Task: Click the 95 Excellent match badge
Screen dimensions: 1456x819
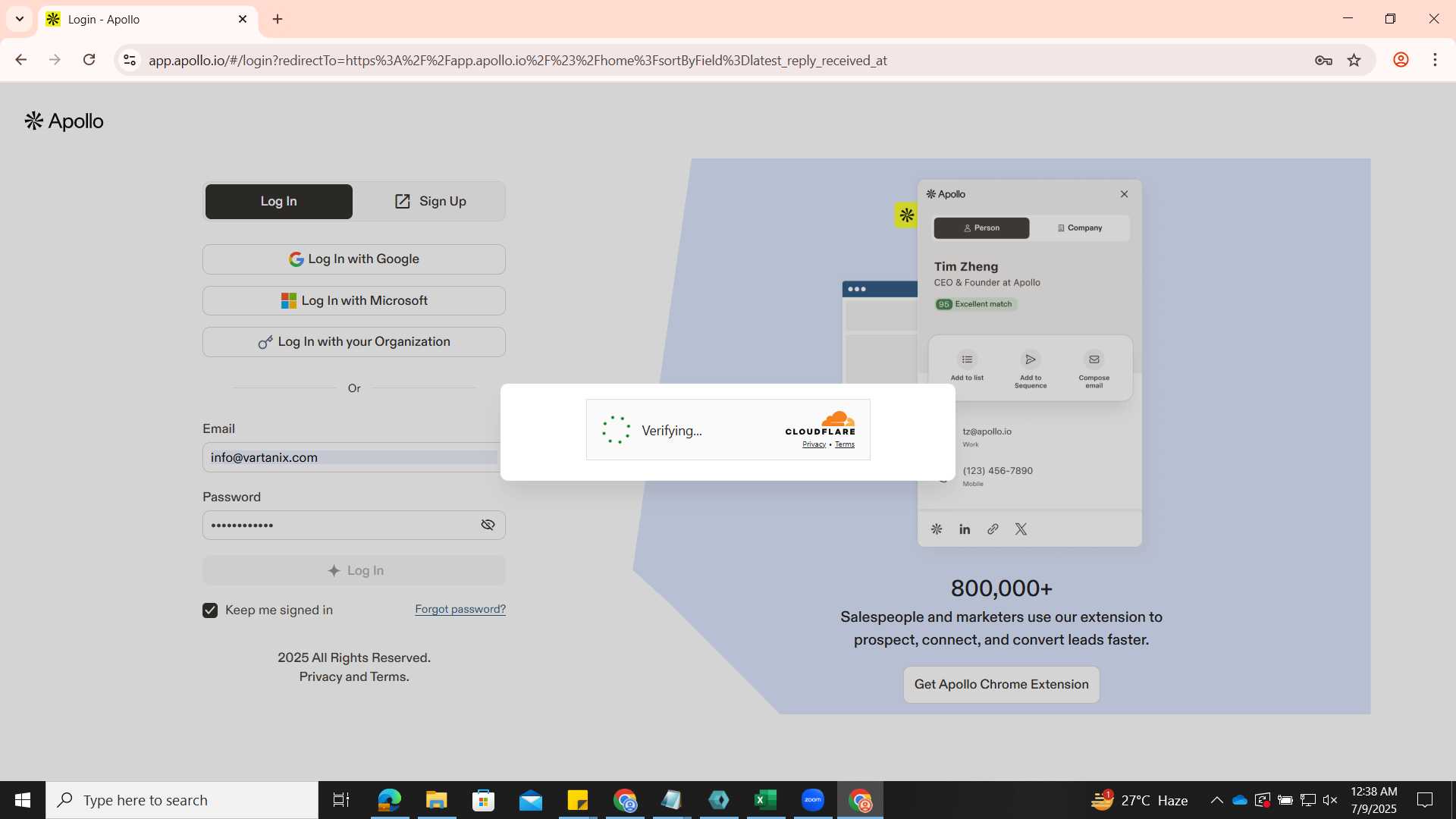Action: click(x=975, y=304)
